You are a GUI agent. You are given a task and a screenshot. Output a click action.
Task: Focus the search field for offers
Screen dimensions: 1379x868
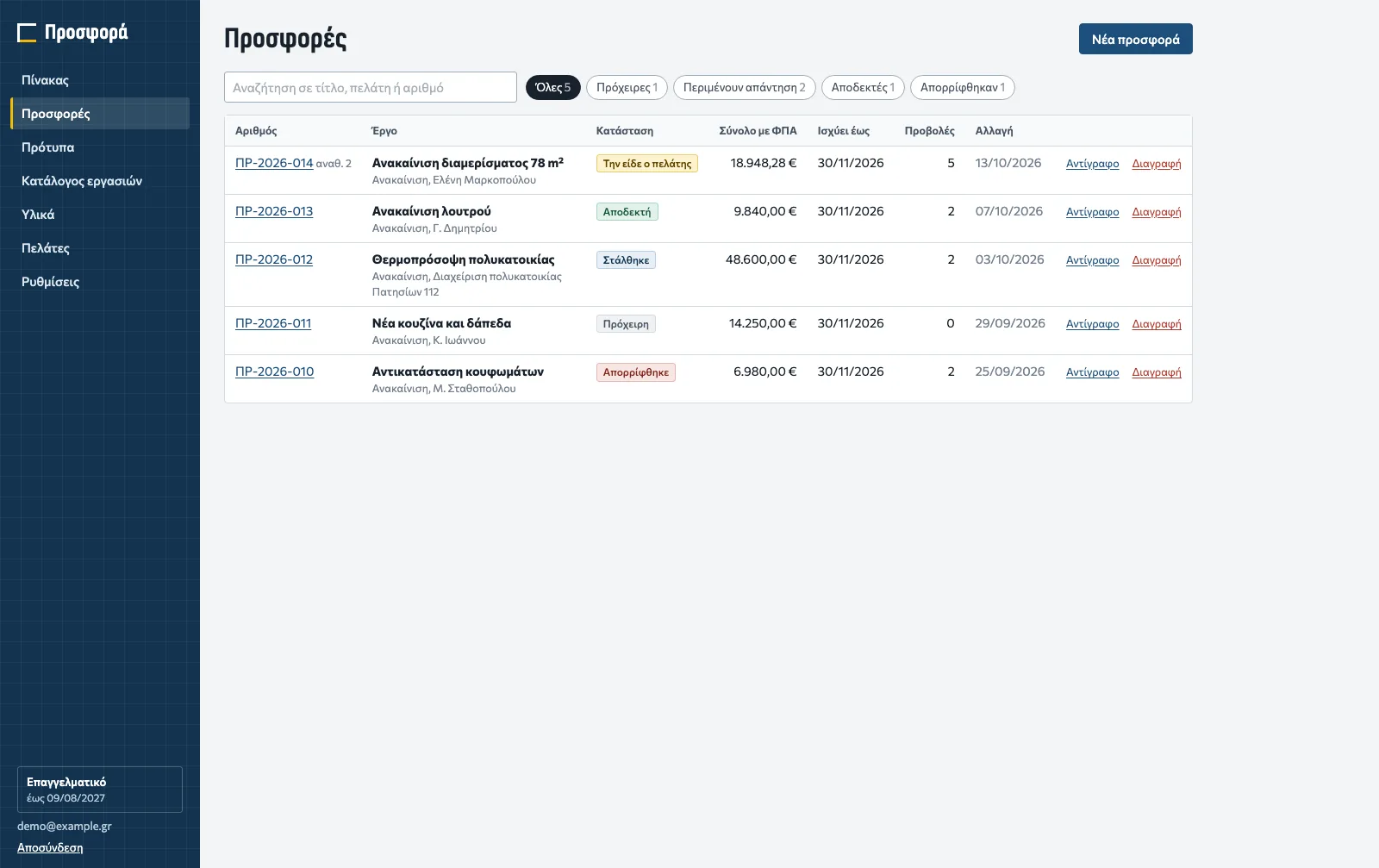[371, 87]
